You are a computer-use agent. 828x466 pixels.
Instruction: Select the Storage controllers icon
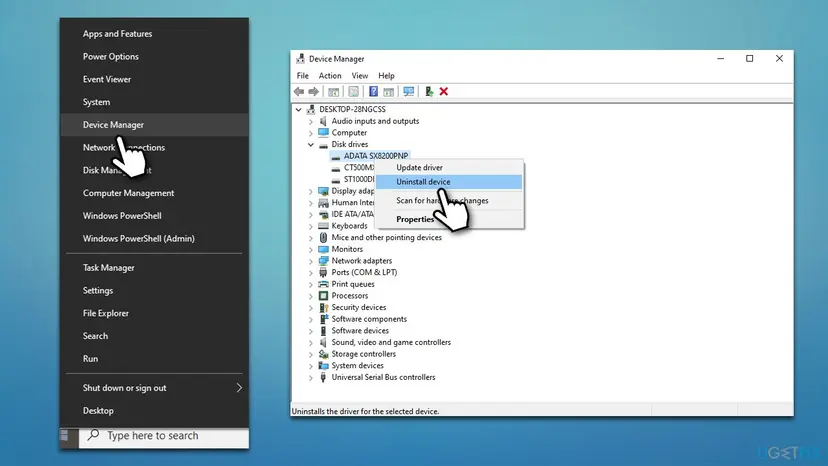click(323, 354)
